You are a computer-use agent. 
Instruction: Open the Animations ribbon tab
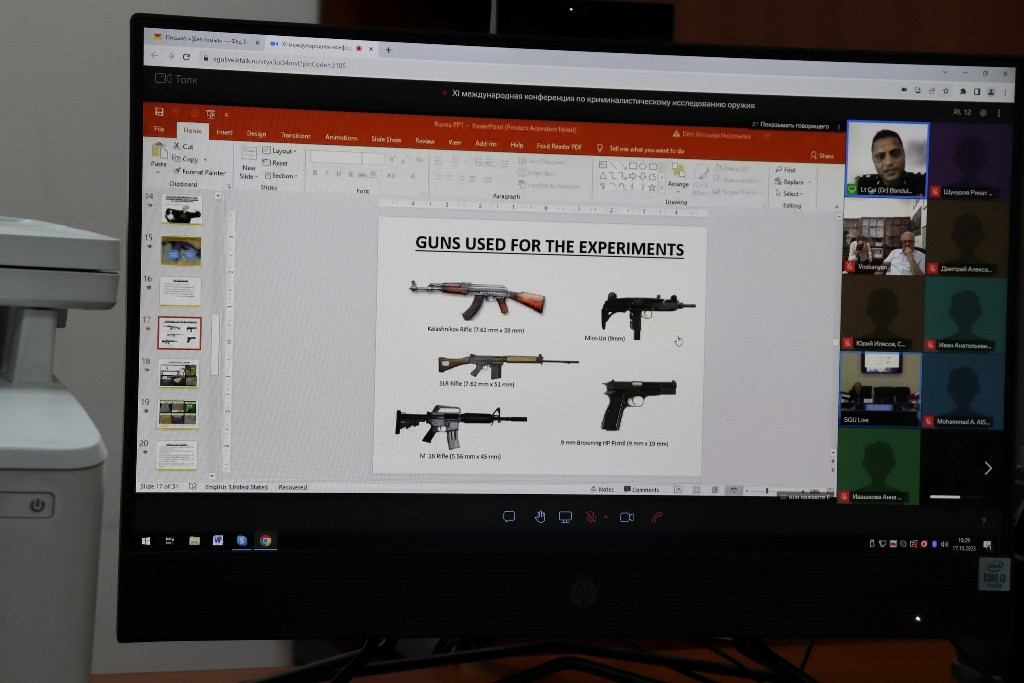[x=341, y=137]
